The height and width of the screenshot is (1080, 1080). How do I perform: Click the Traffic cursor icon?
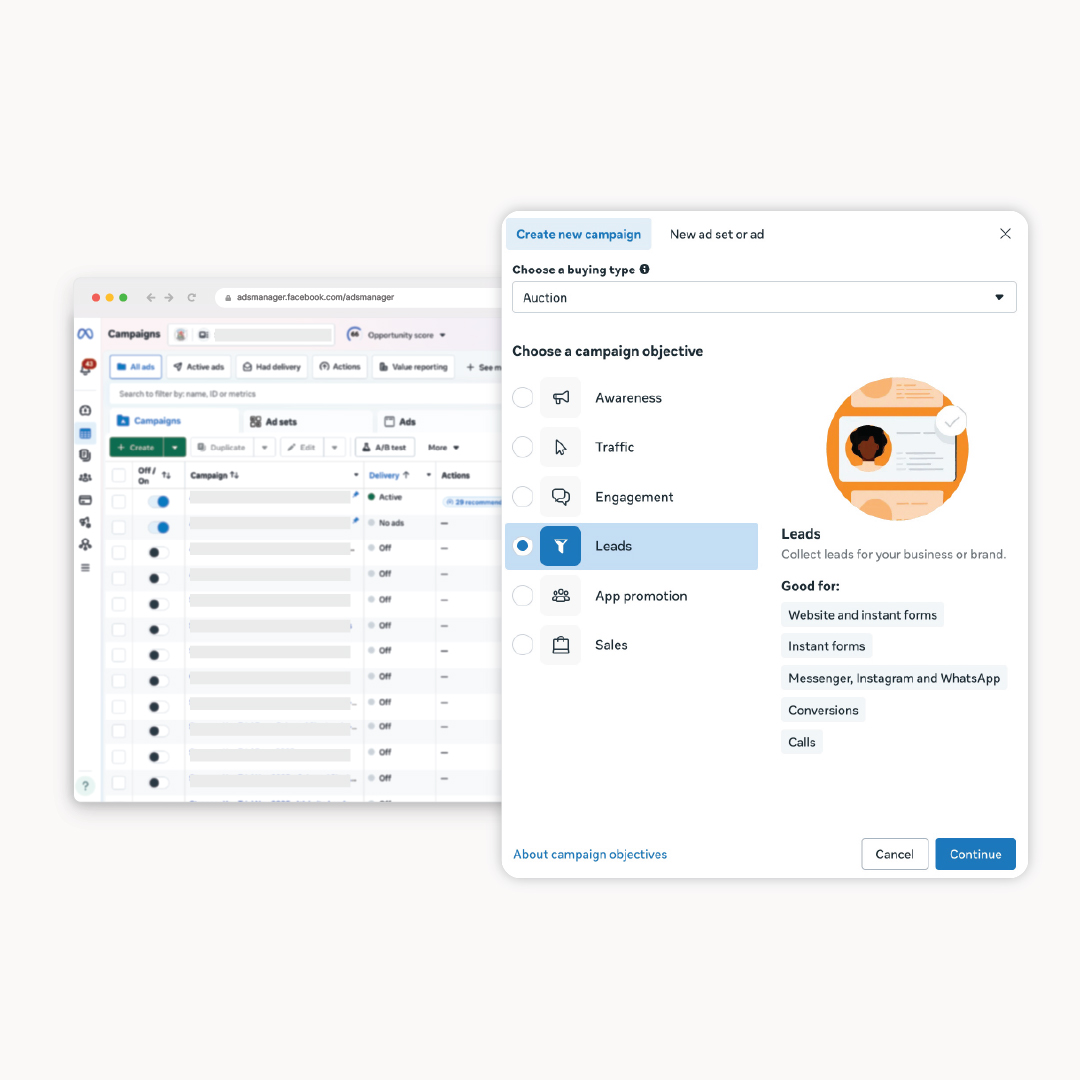point(560,447)
